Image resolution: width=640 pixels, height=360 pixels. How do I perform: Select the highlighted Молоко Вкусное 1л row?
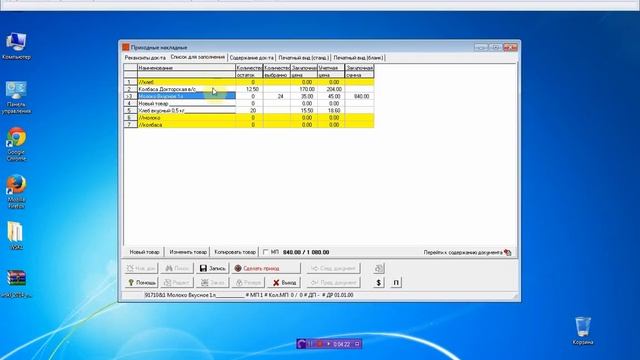click(249, 96)
